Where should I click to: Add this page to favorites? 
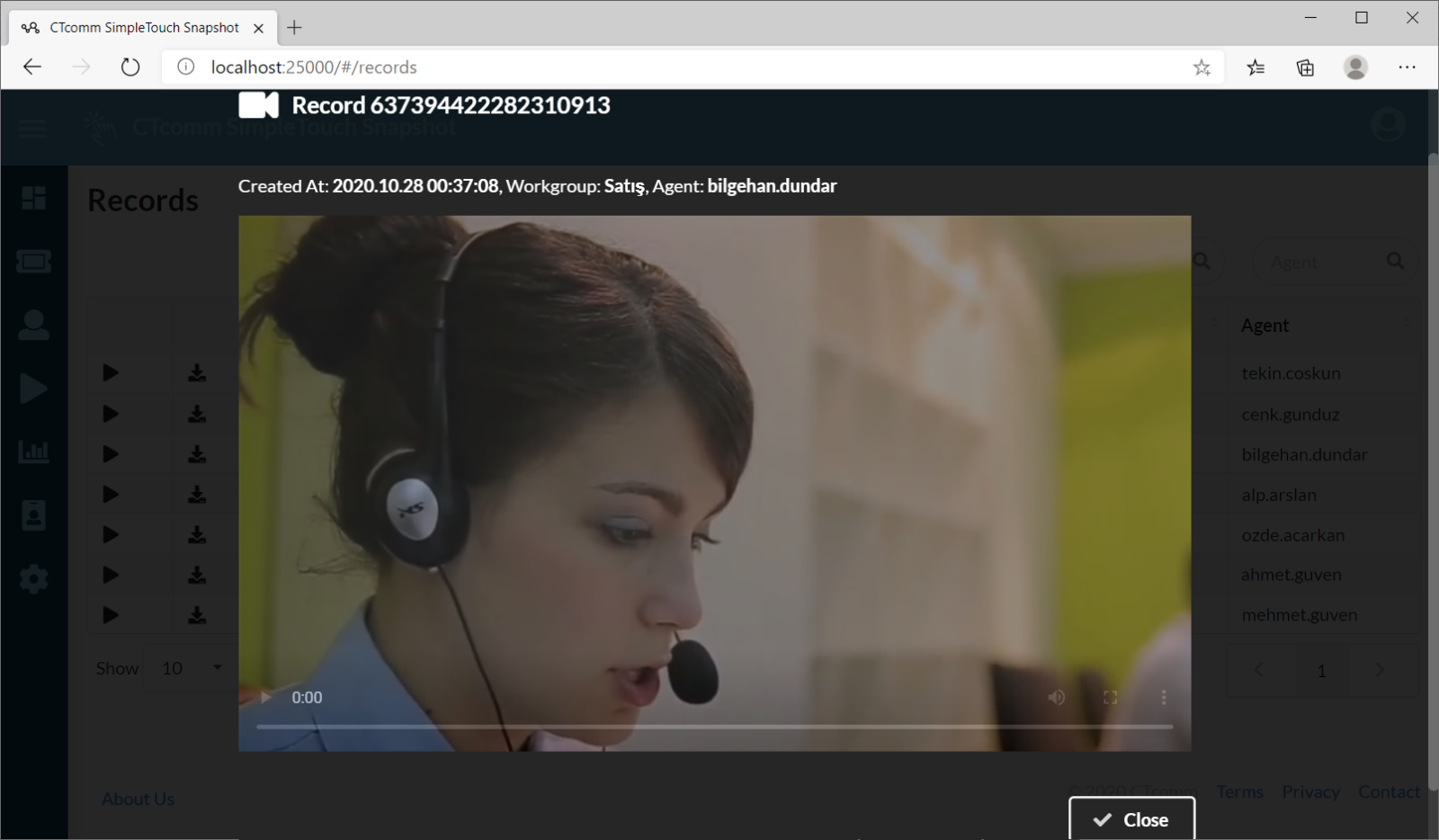click(x=1202, y=67)
